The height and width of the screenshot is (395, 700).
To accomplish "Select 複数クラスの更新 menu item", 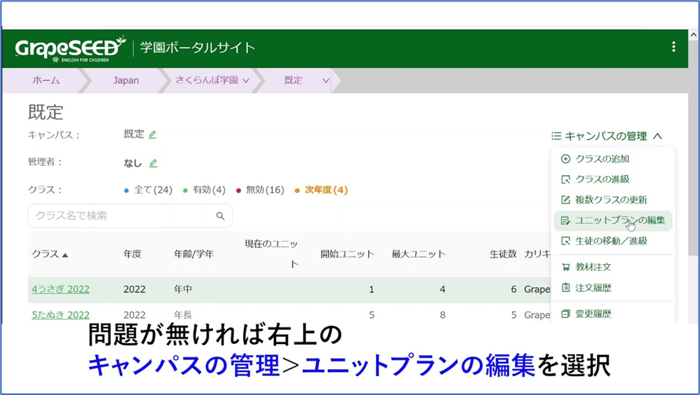I will [612, 200].
